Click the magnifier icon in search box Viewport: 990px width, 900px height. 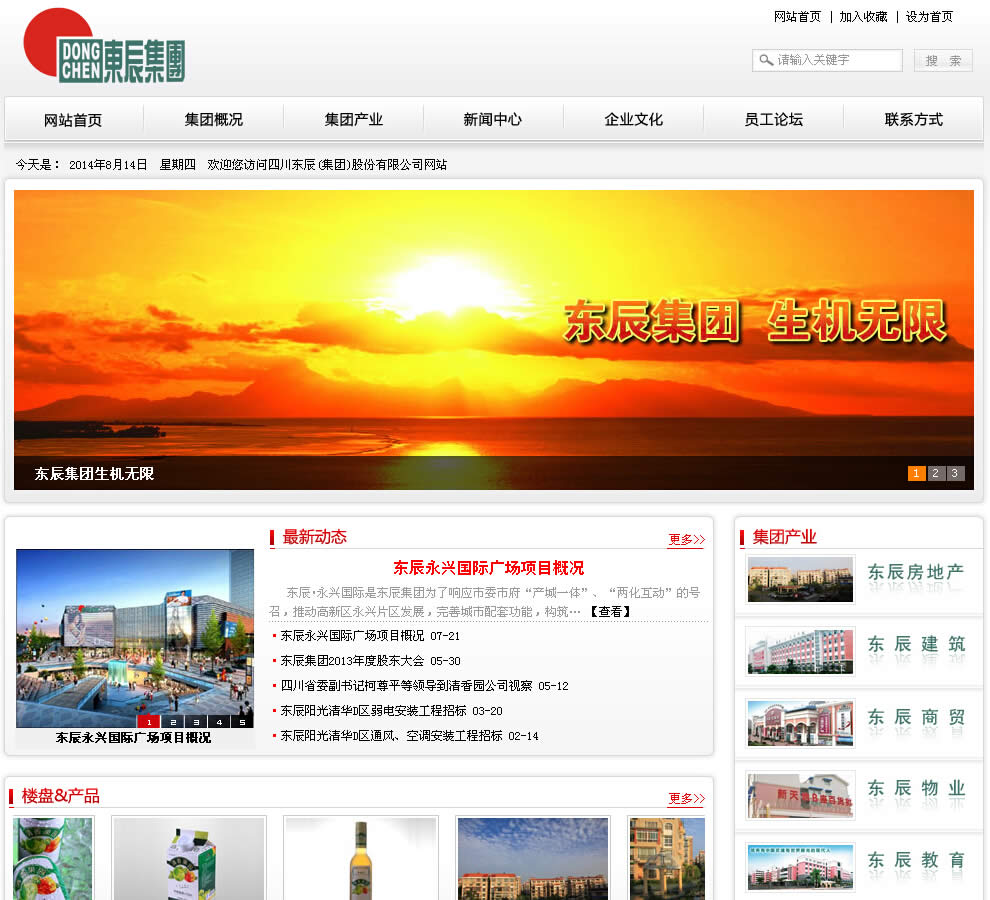[766, 60]
